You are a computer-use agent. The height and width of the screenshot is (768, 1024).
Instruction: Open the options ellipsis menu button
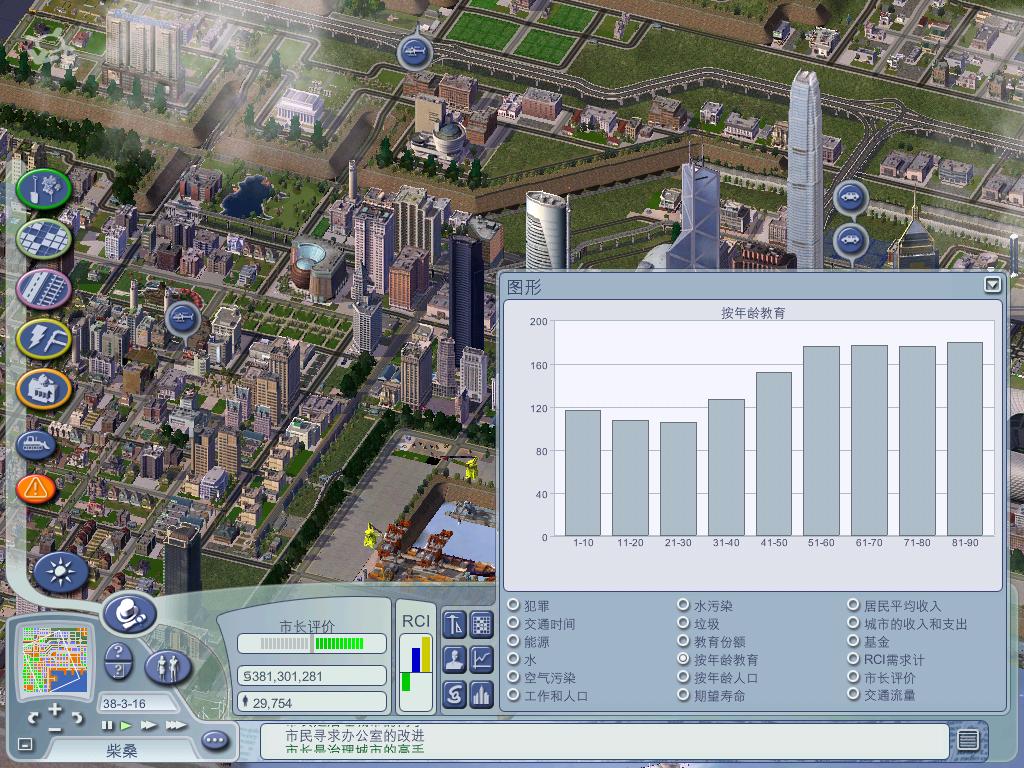point(215,740)
